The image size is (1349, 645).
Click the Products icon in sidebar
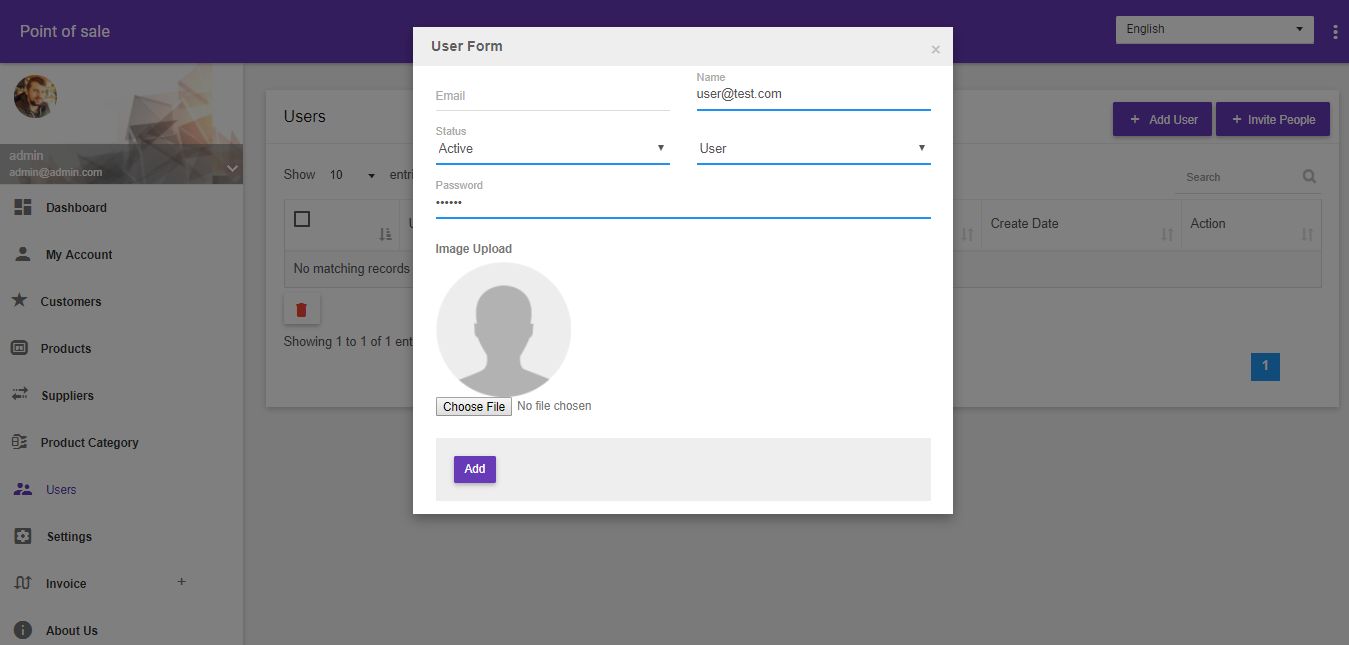pos(19,348)
